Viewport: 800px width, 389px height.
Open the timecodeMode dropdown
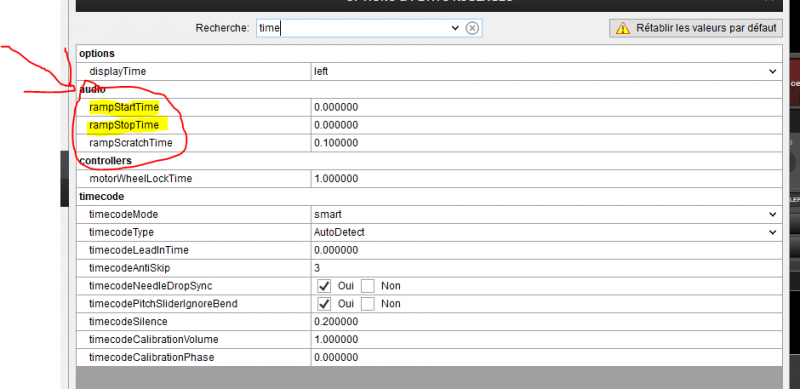pyautogui.click(x=772, y=214)
